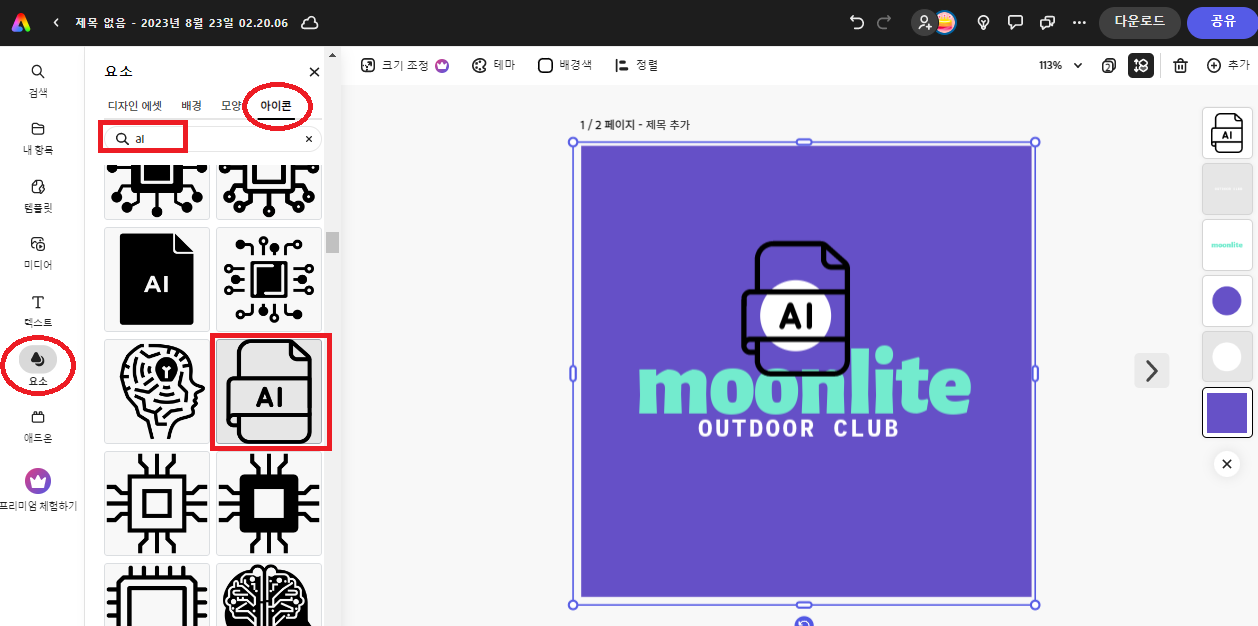This screenshot has height=626, width=1258.
Task: Click the Adobe Express home logo
Action: click(21, 22)
